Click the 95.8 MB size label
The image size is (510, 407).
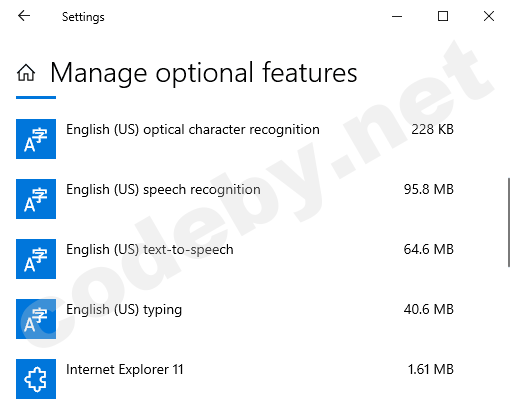[x=429, y=189]
